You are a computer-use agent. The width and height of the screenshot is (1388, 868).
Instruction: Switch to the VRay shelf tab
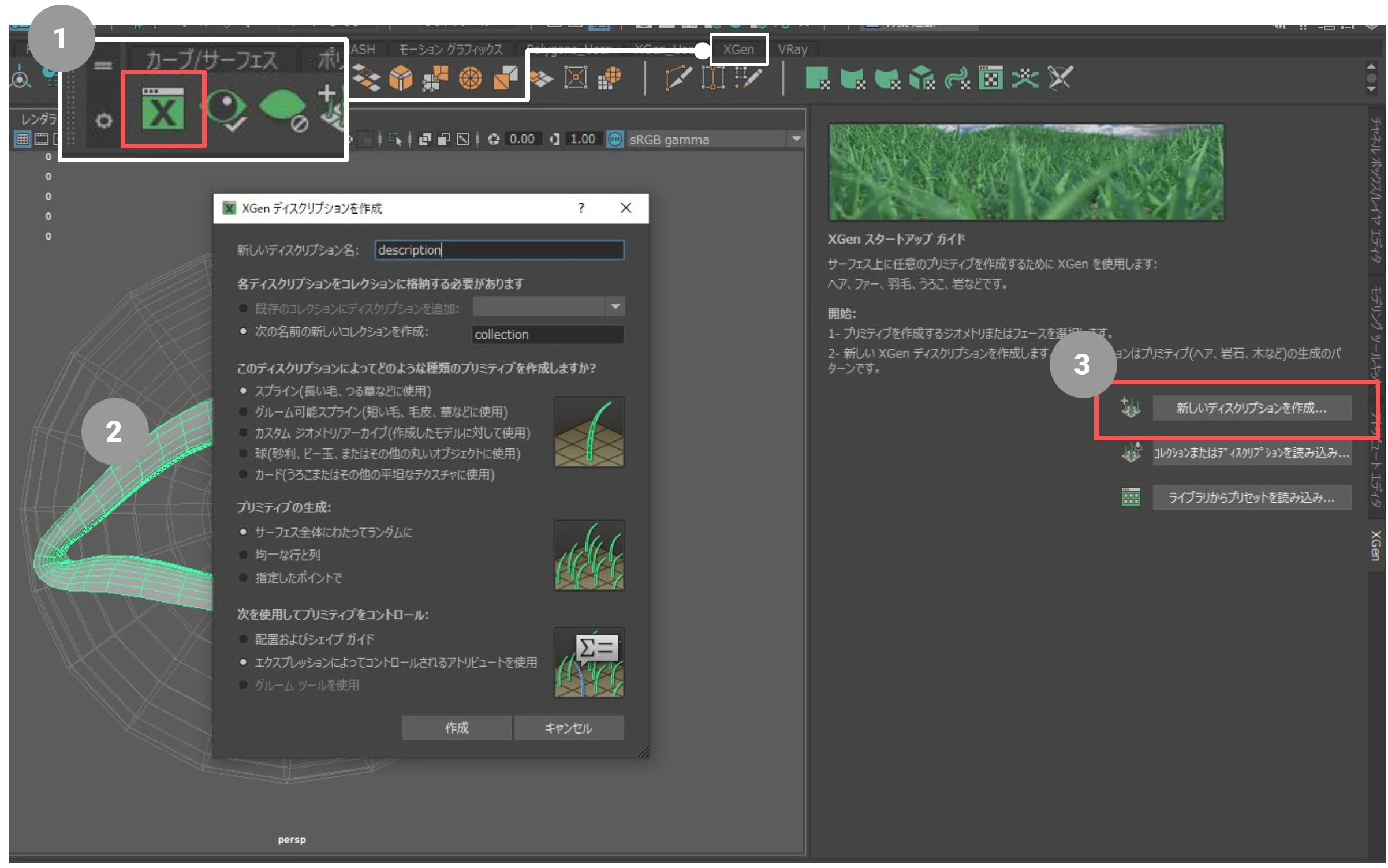click(x=792, y=49)
